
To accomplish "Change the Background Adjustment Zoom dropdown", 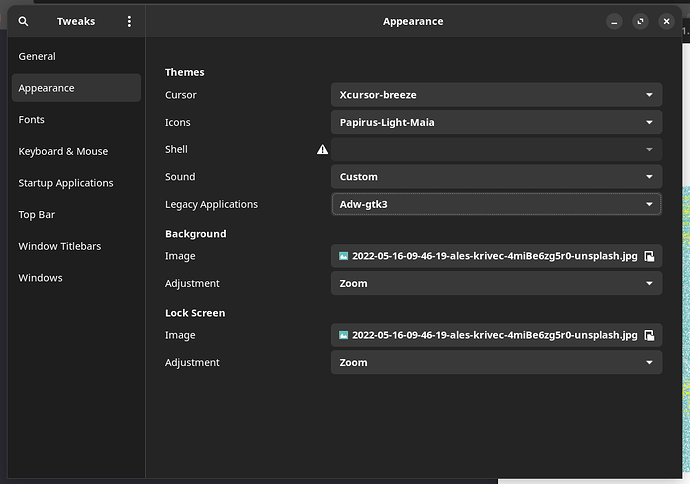I will 496,283.
